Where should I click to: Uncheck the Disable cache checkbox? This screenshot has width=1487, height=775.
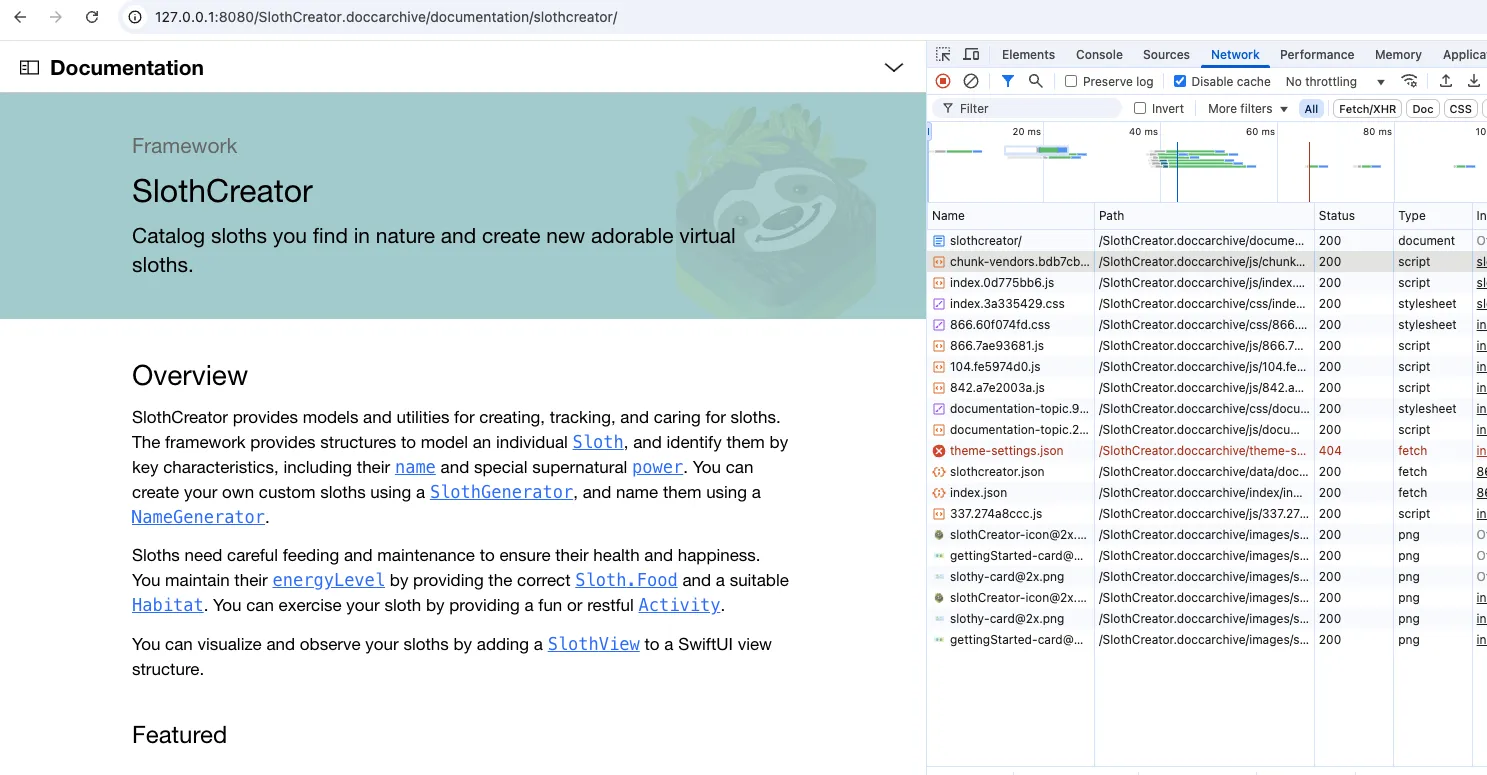click(x=1180, y=81)
